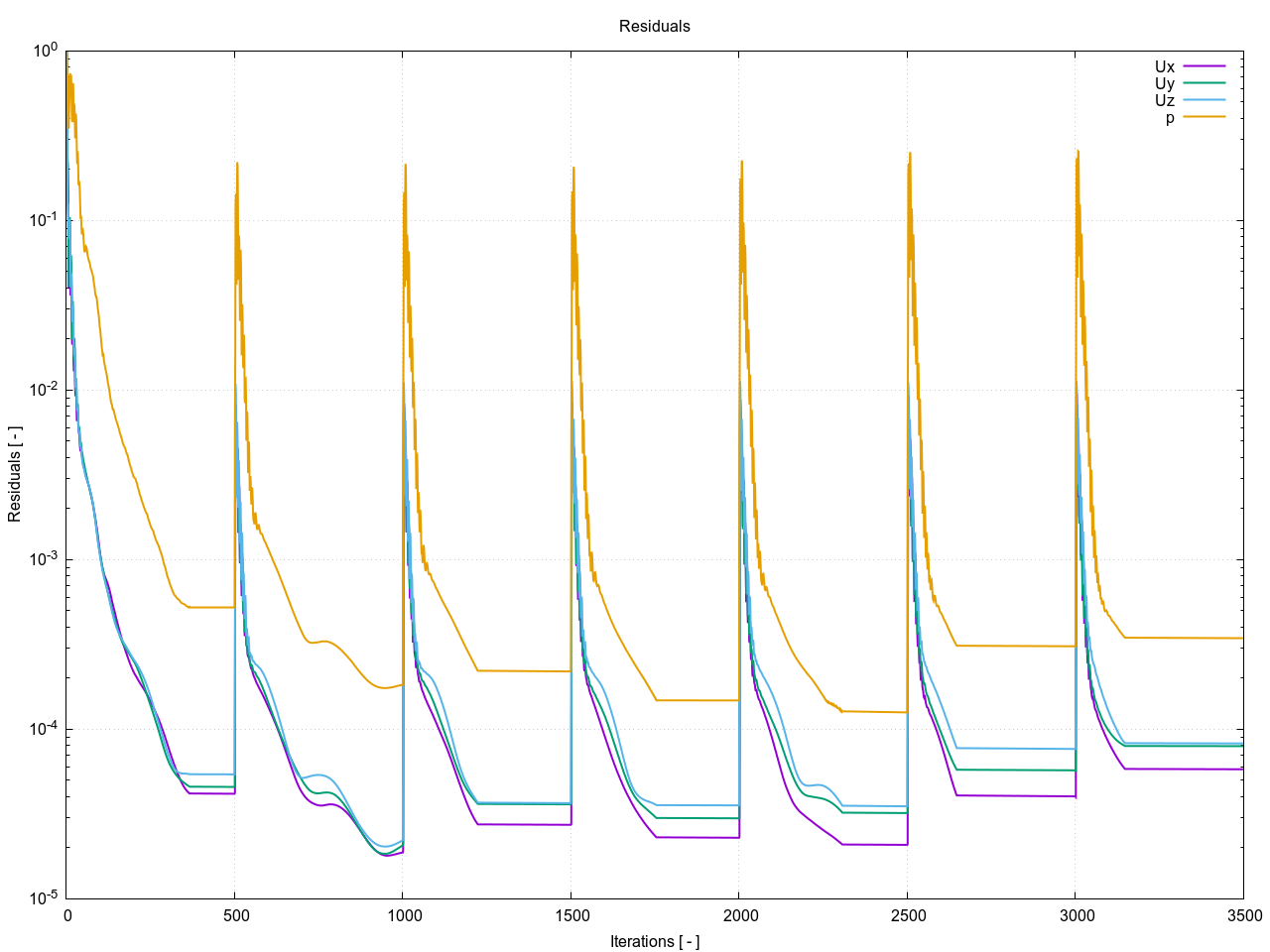Click the 2500 tick label on x-axis
This screenshot has width=1270, height=952.
pyautogui.click(x=908, y=915)
